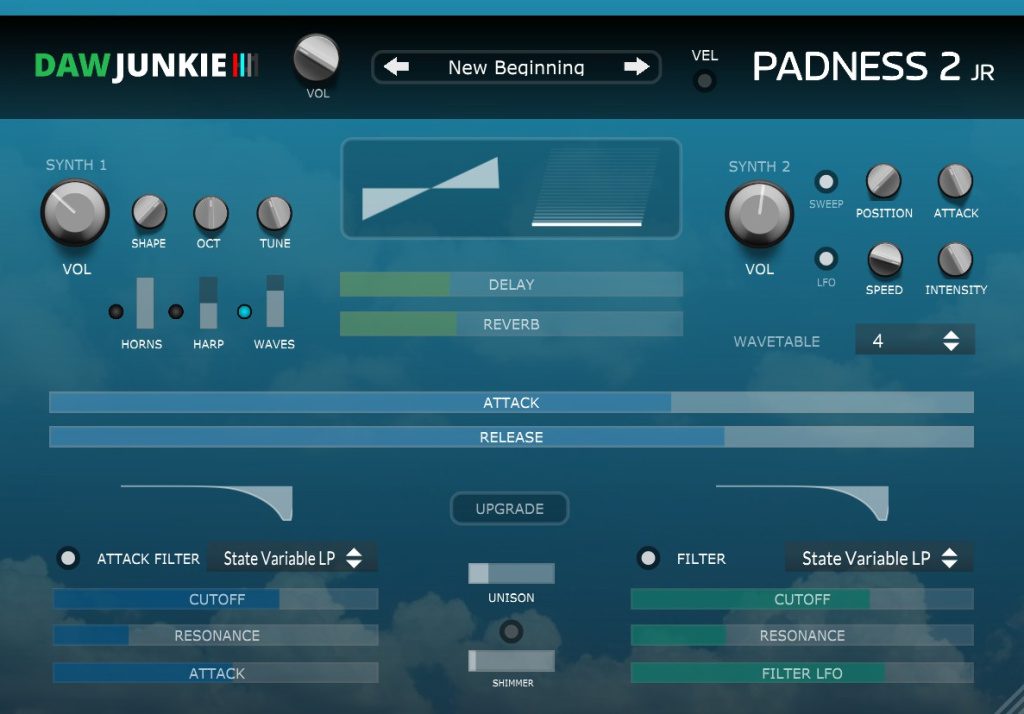Select the TUNE knob on Synth 1
This screenshot has width=1024, height=714.
[274, 212]
